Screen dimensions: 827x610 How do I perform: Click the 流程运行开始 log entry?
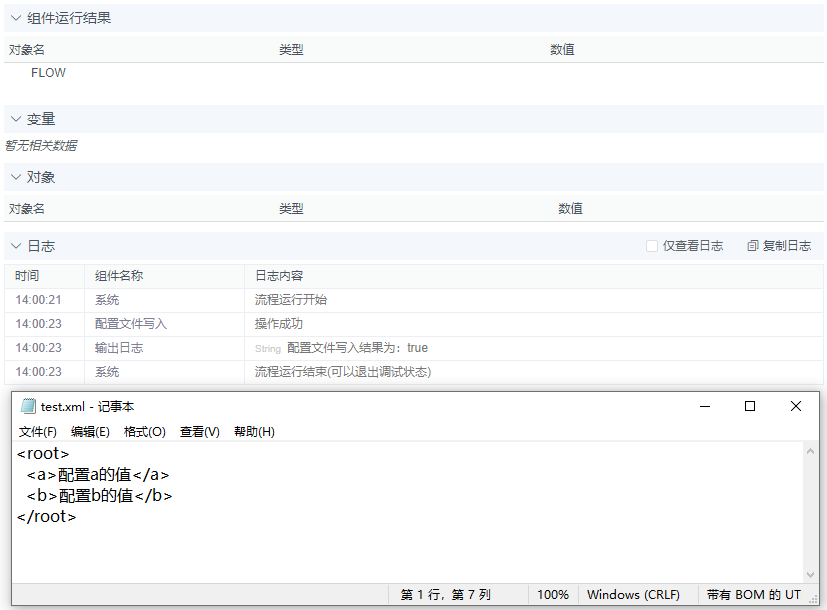tap(291, 299)
